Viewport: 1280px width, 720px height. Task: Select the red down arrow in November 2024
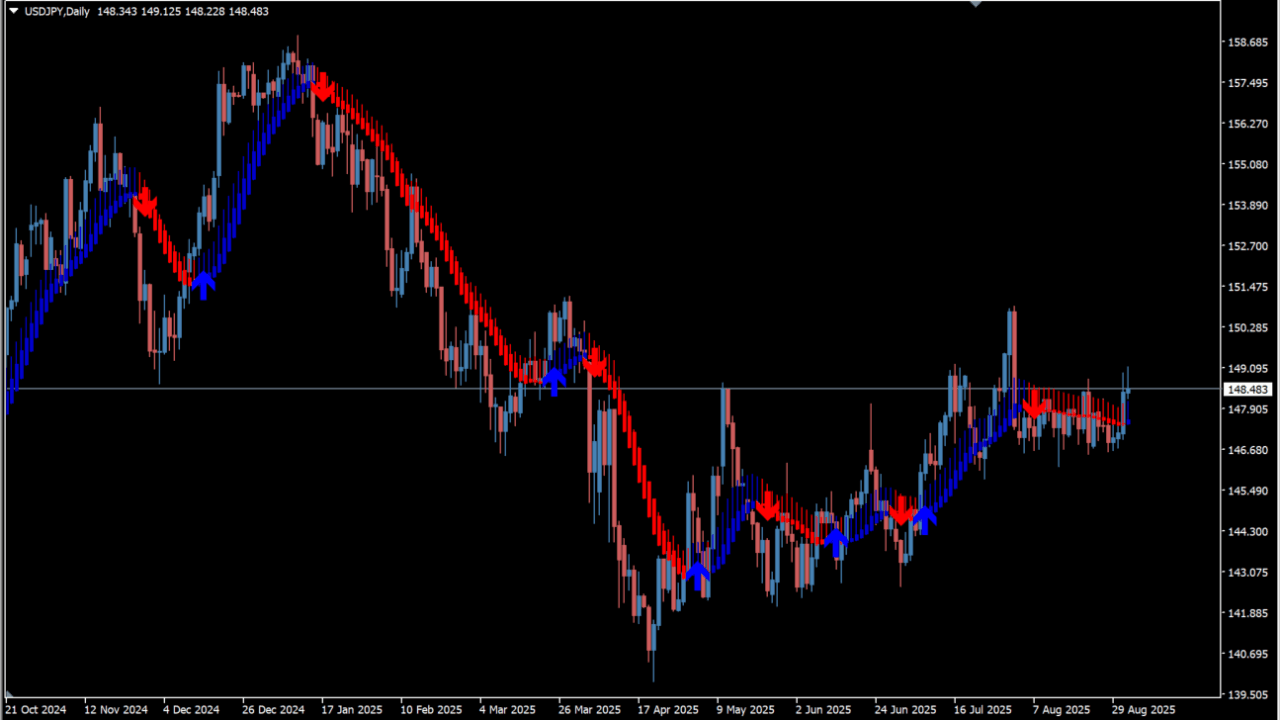point(145,203)
